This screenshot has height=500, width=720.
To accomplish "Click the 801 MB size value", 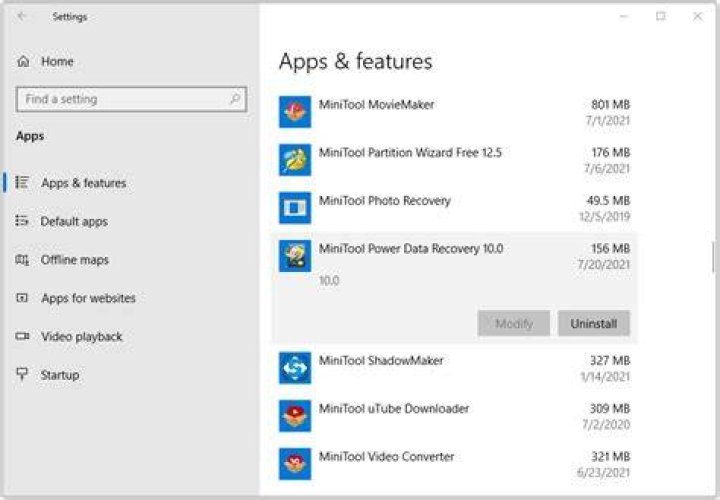I will click(610, 105).
